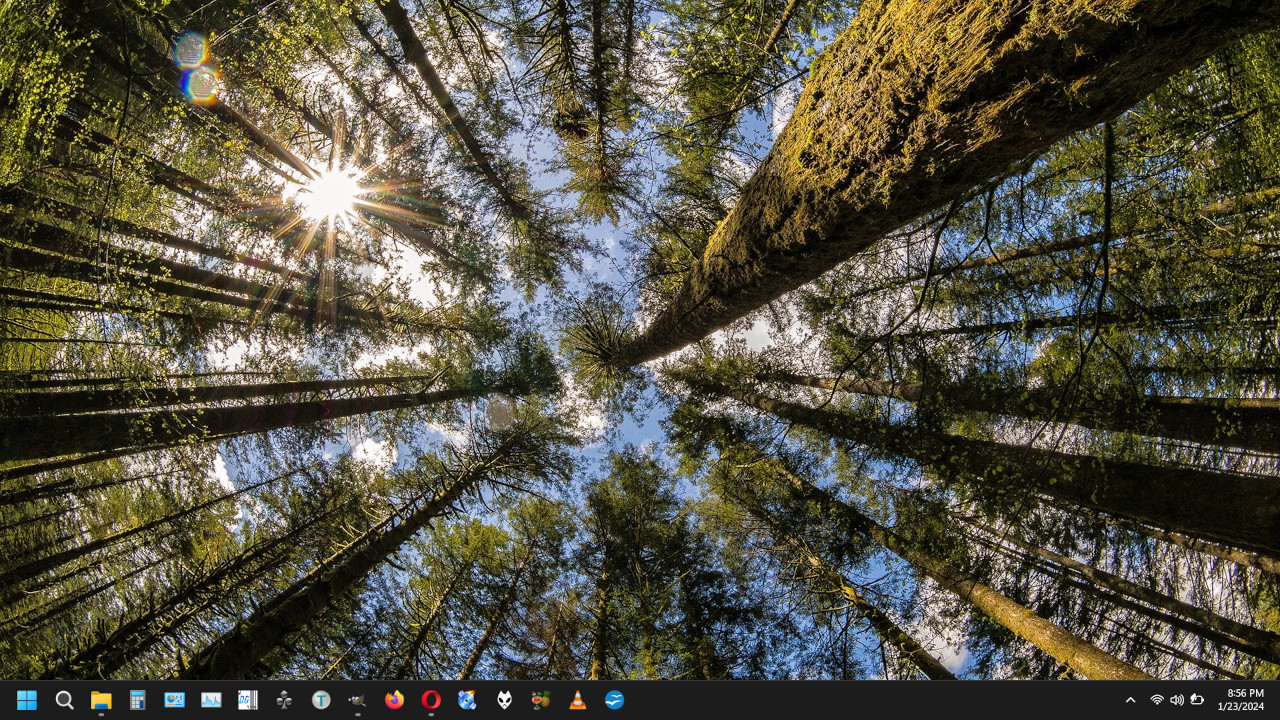The image size is (1280, 720).
Task: Check battery status icon in tray
Action: (1197, 700)
